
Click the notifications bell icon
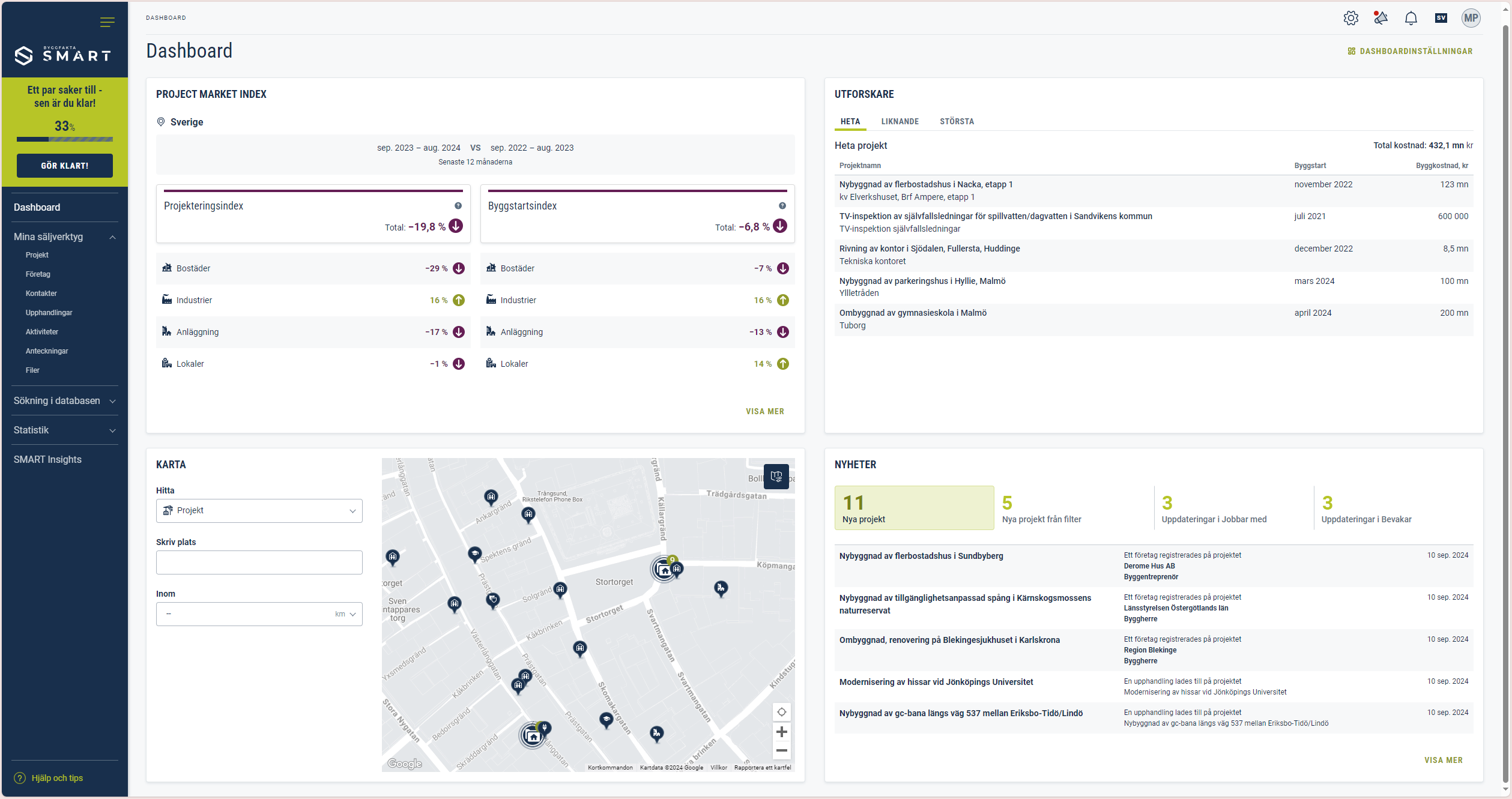click(1411, 18)
